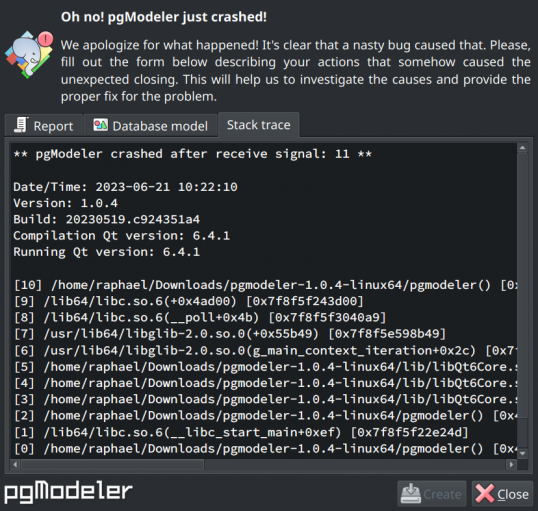
Task: Click the Create button
Action: [432, 493]
